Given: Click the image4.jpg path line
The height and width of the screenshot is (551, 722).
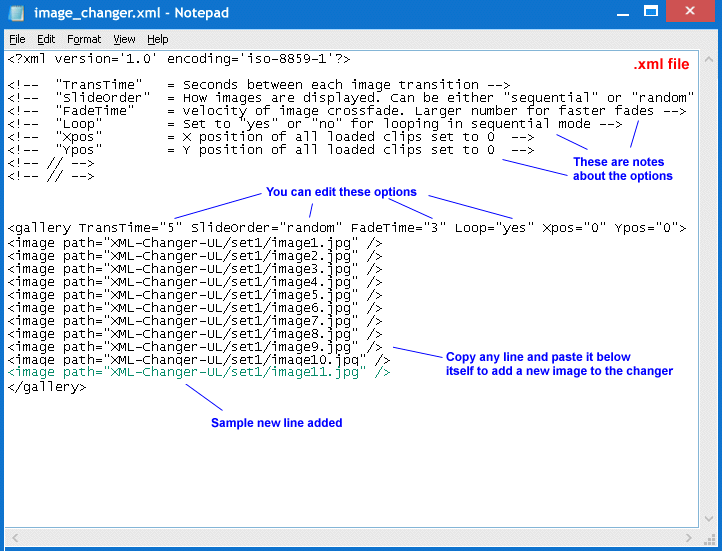Looking at the screenshot, I should tap(195, 282).
